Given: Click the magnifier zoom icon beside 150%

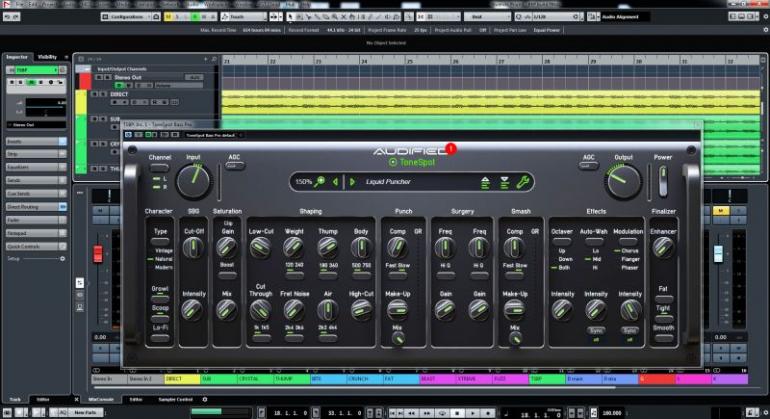Looking at the screenshot, I should (320, 182).
